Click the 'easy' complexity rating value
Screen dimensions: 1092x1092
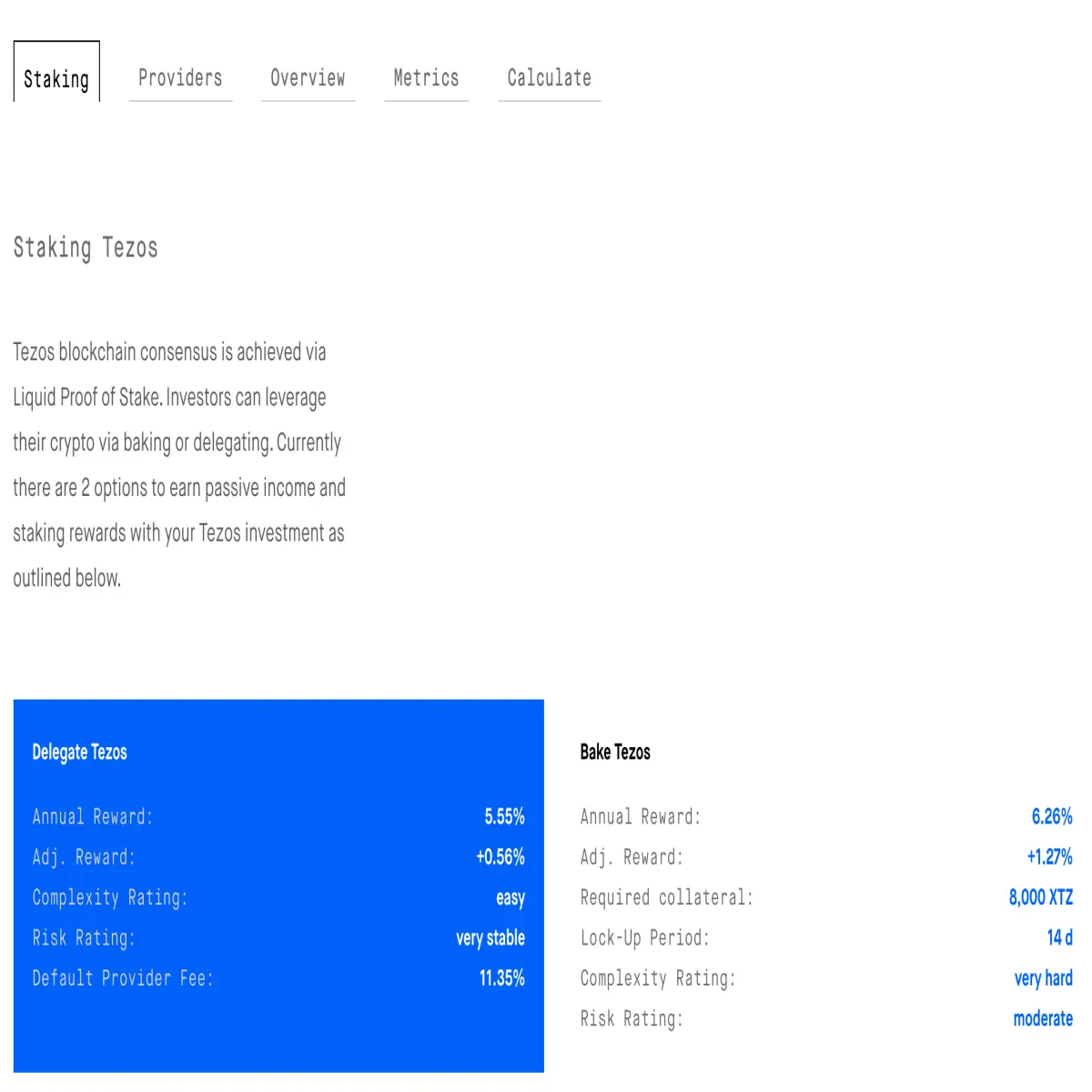[x=511, y=898]
